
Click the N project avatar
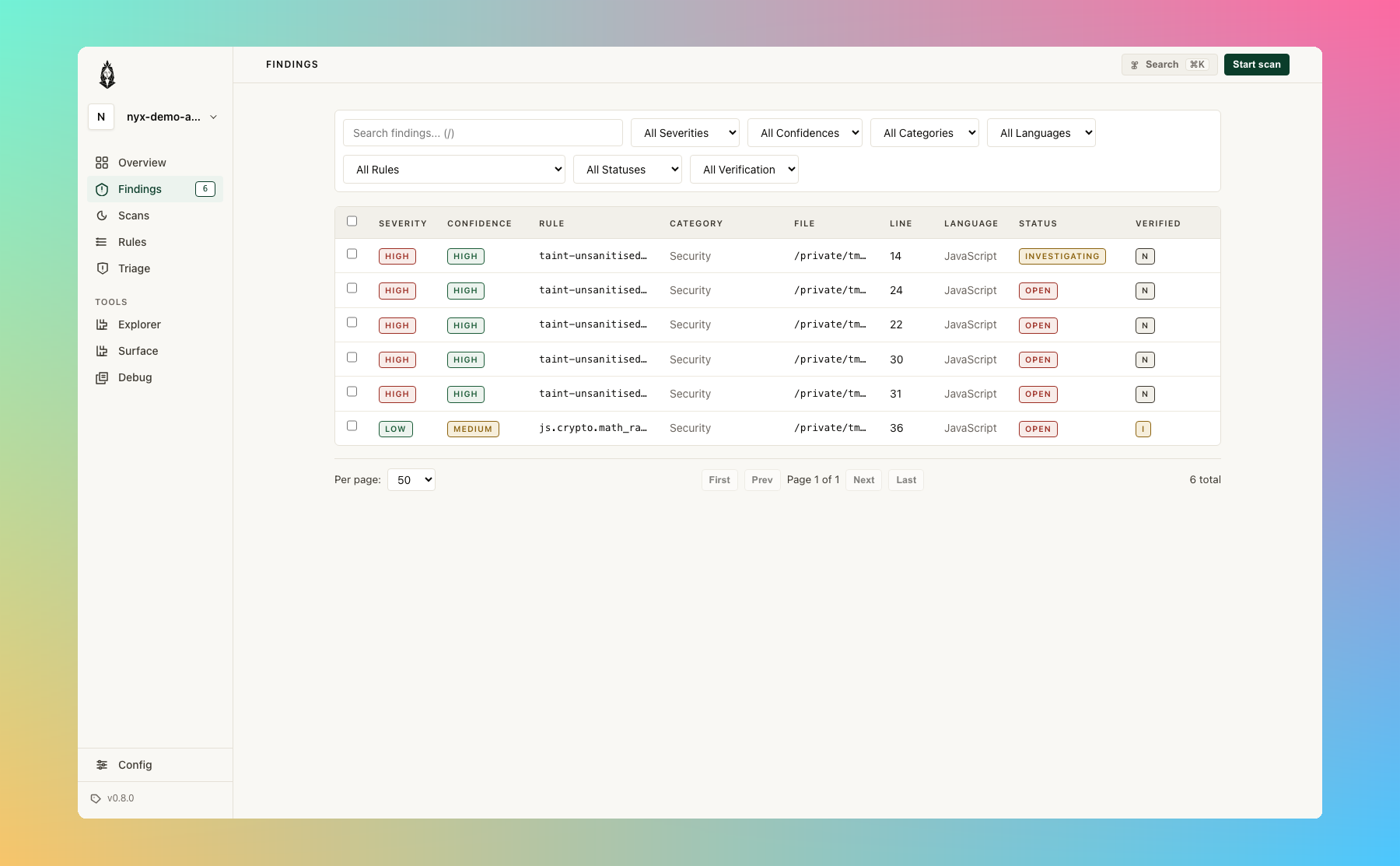click(x=101, y=117)
